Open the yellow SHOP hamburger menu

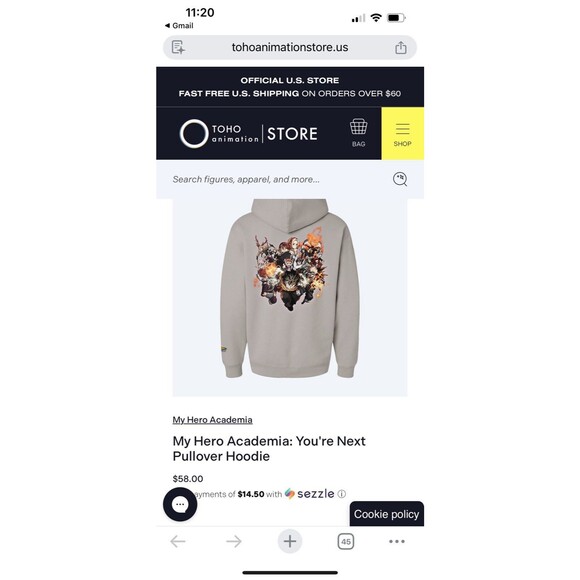coord(402,134)
